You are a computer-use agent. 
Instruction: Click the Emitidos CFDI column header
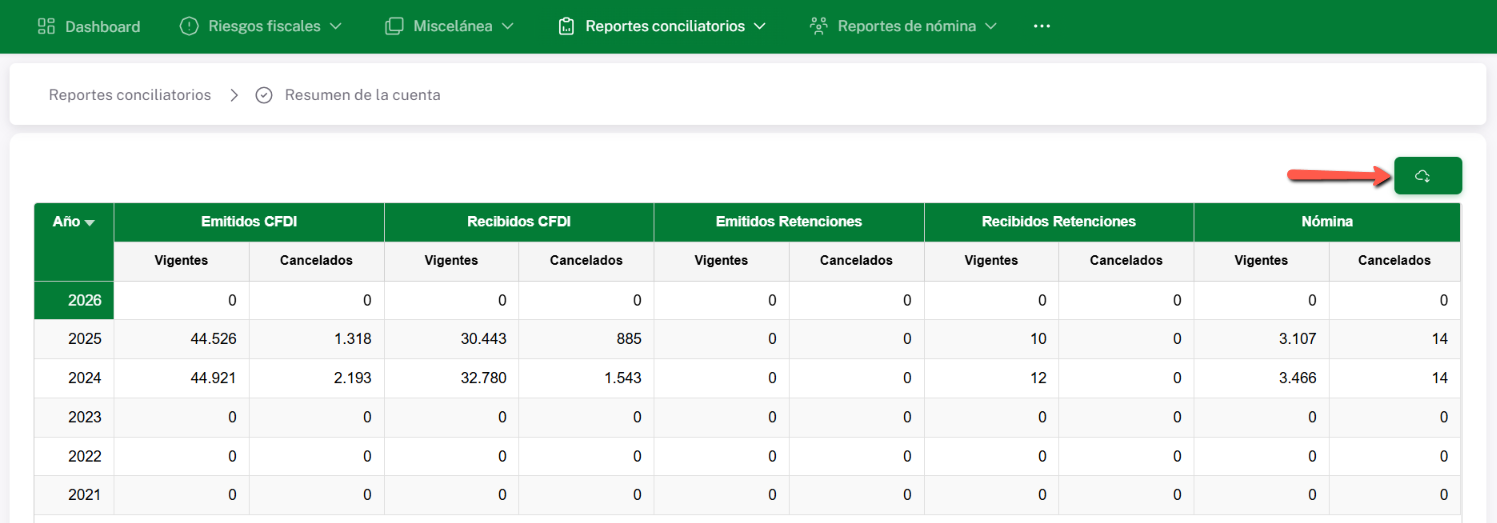click(x=249, y=222)
